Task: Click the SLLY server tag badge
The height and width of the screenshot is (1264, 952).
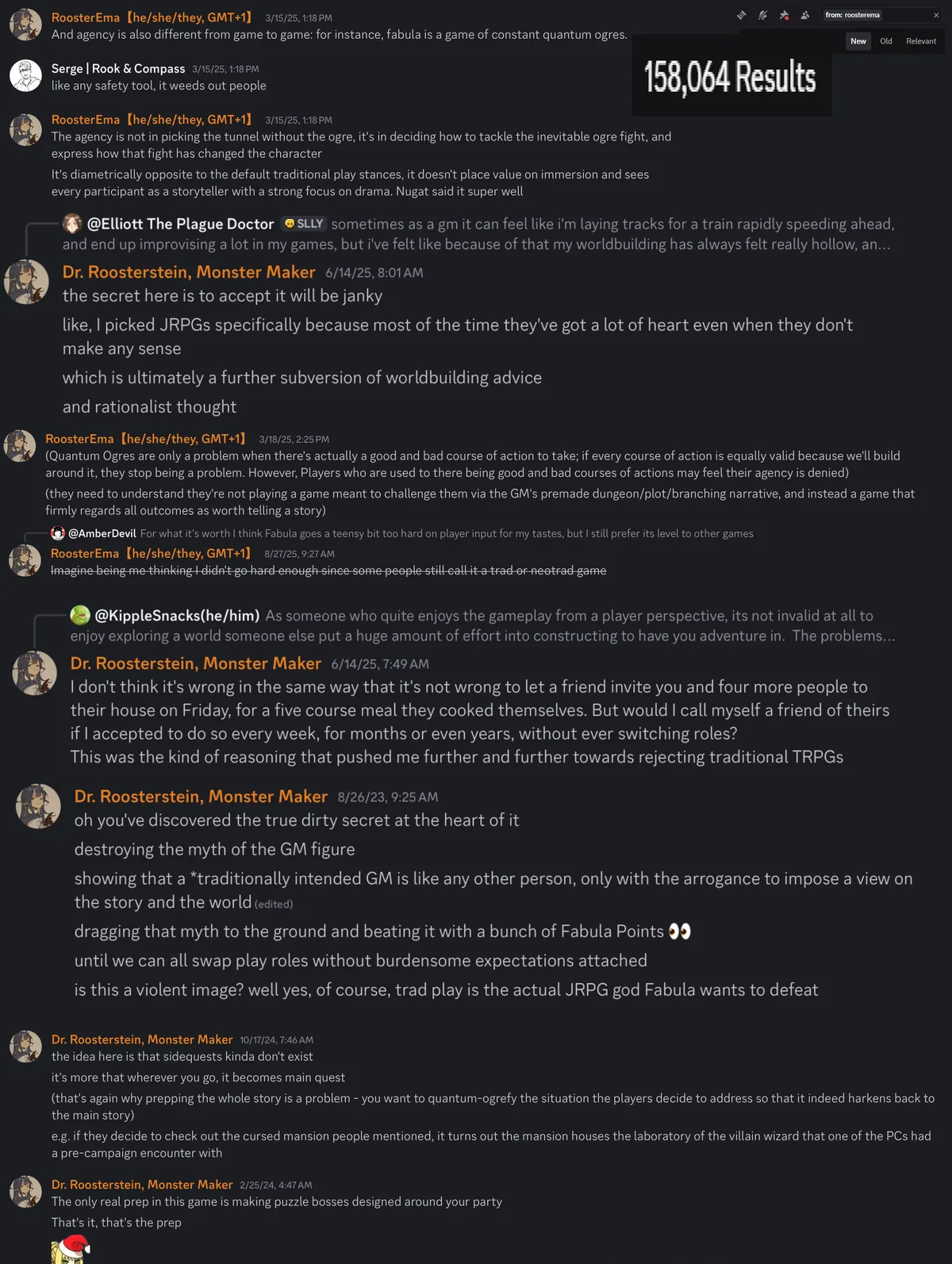Action: point(304,224)
